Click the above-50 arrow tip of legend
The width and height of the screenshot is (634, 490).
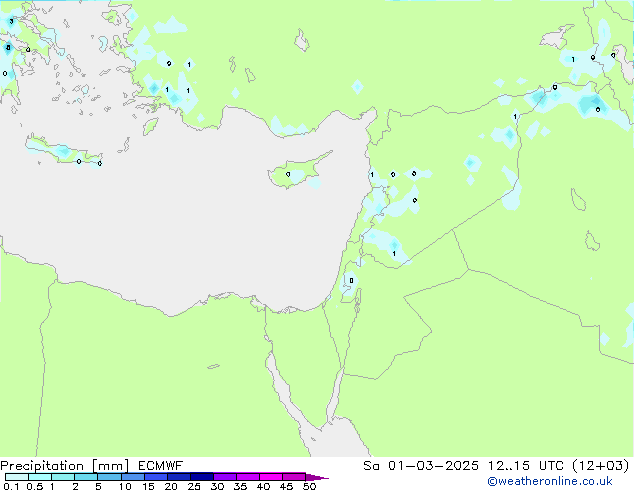[317, 477]
